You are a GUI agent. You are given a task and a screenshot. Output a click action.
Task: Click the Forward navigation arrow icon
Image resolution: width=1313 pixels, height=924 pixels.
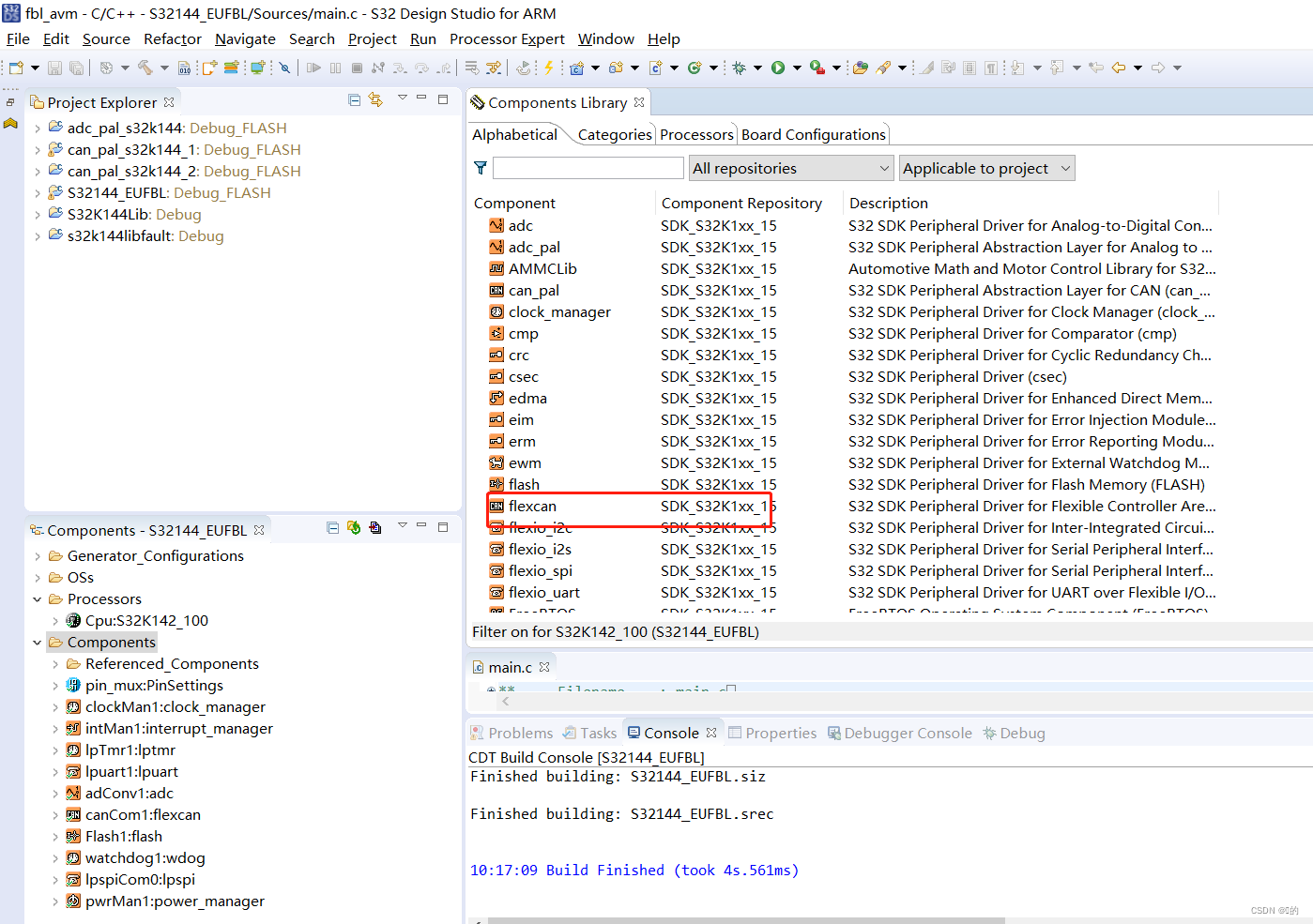pyautogui.click(x=1158, y=68)
